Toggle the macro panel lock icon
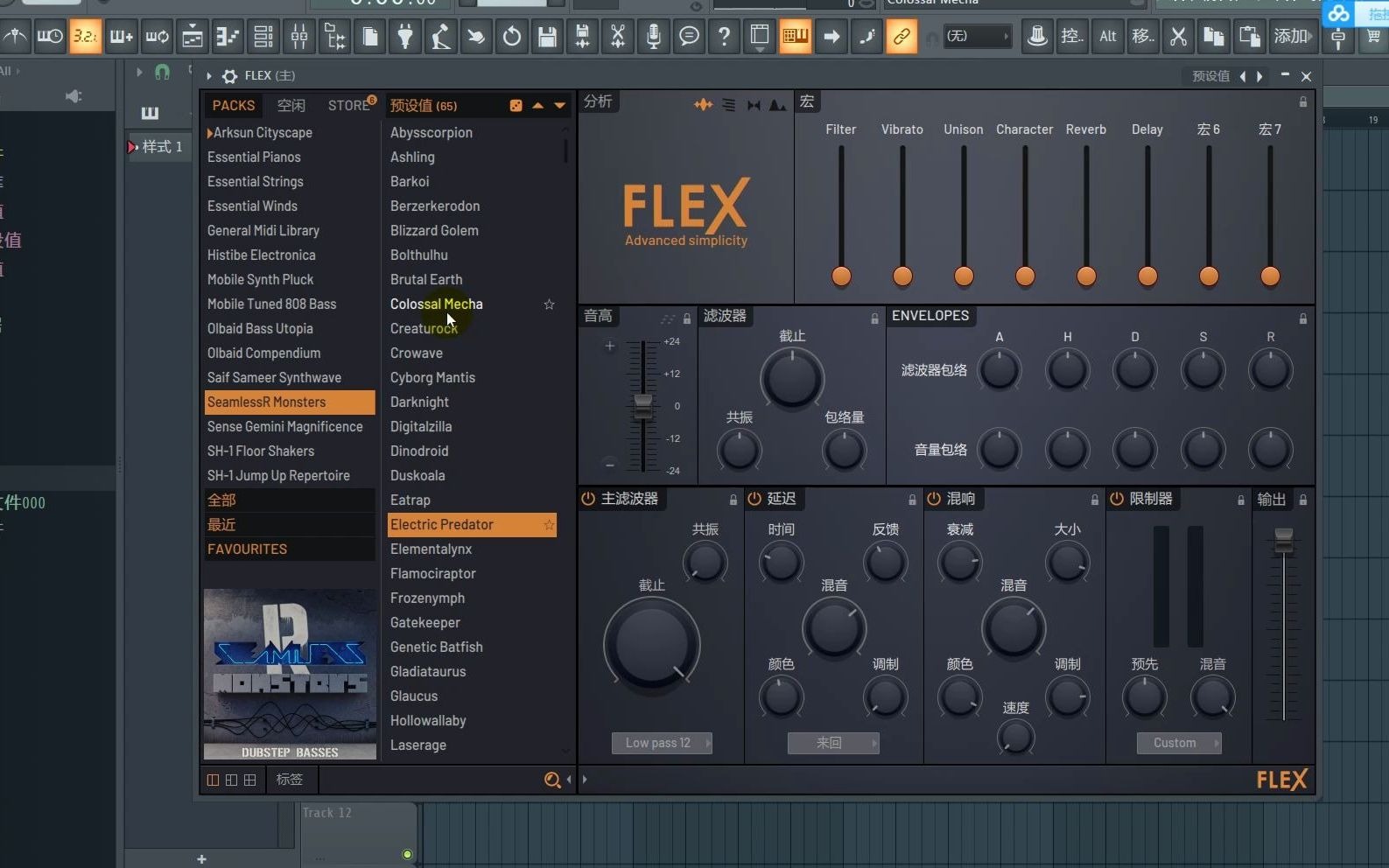This screenshot has height=868, width=1389. coord(1303,102)
